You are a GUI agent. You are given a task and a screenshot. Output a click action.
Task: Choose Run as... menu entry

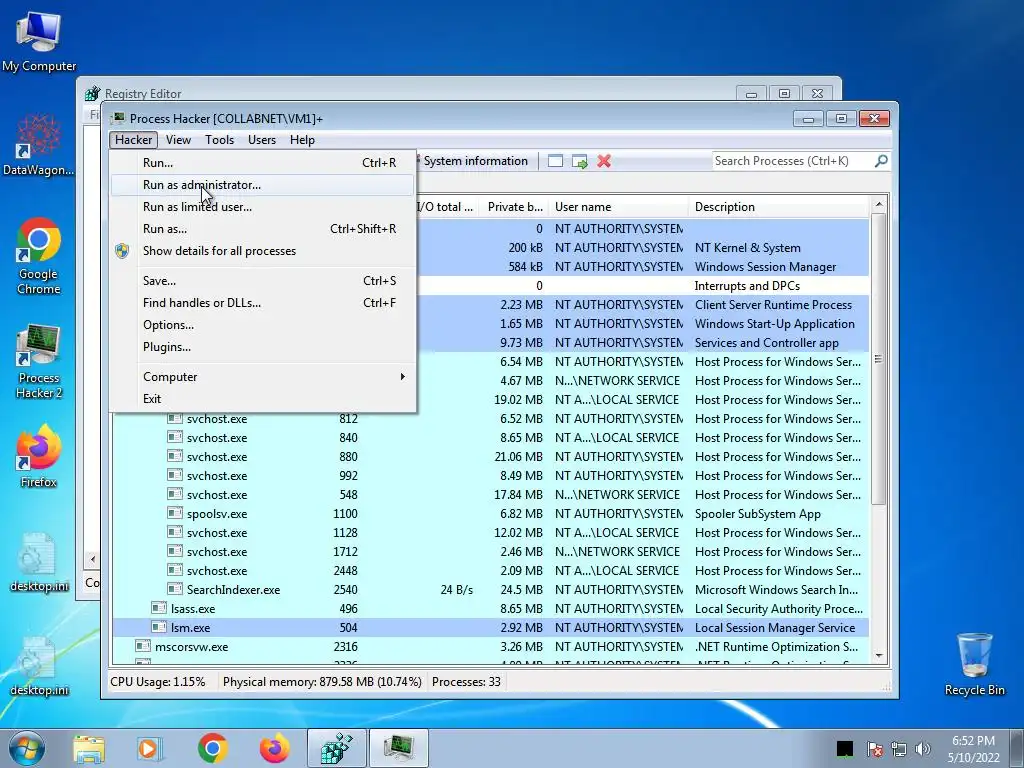(x=263, y=229)
